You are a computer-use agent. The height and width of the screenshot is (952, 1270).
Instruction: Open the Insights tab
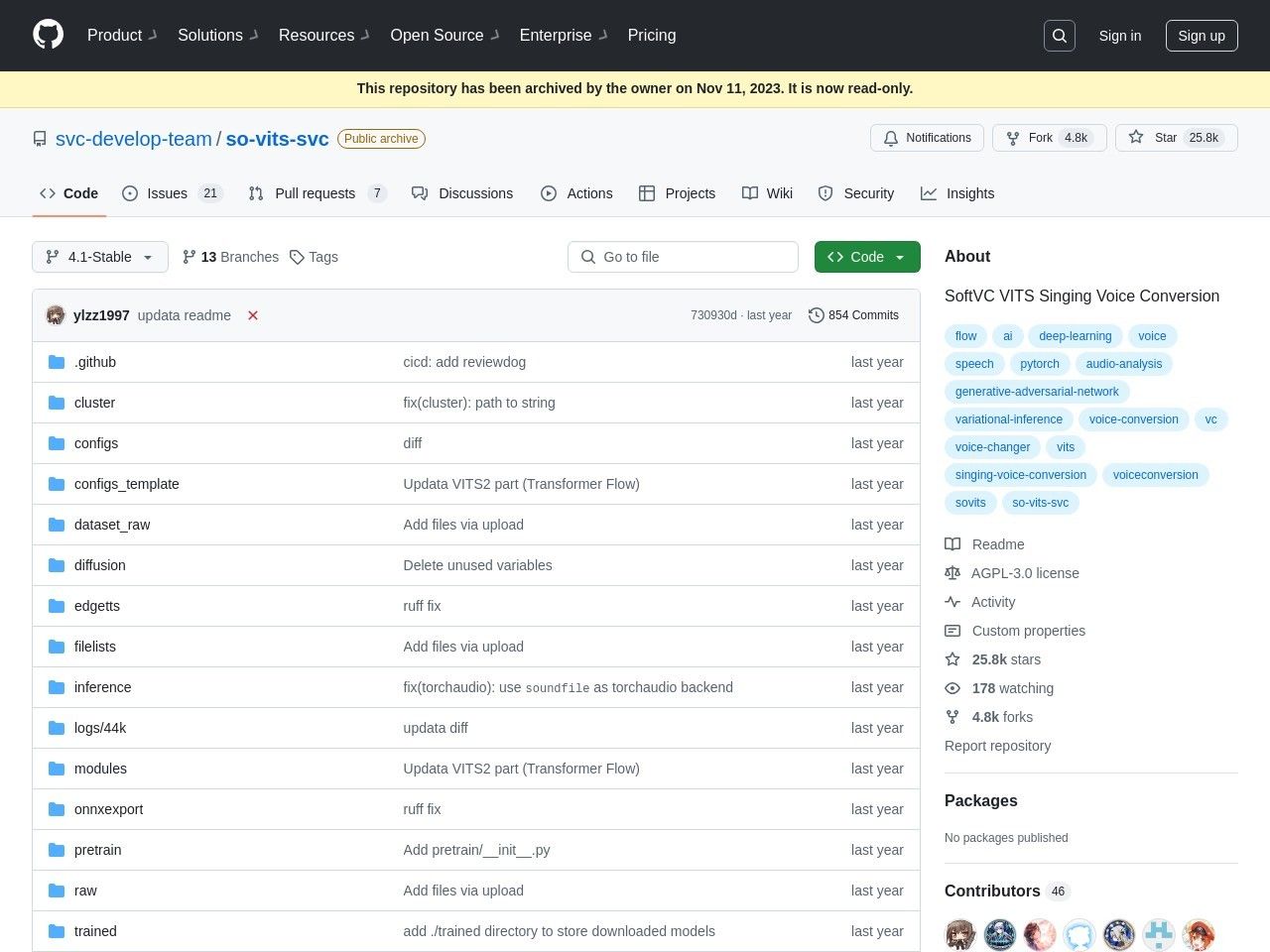957,193
